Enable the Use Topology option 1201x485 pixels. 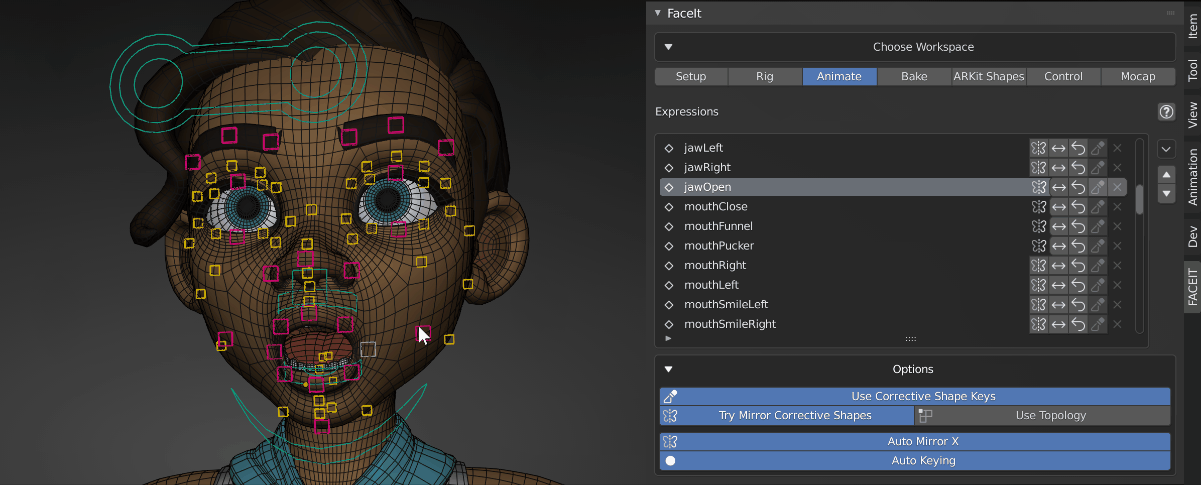click(x=1042, y=415)
